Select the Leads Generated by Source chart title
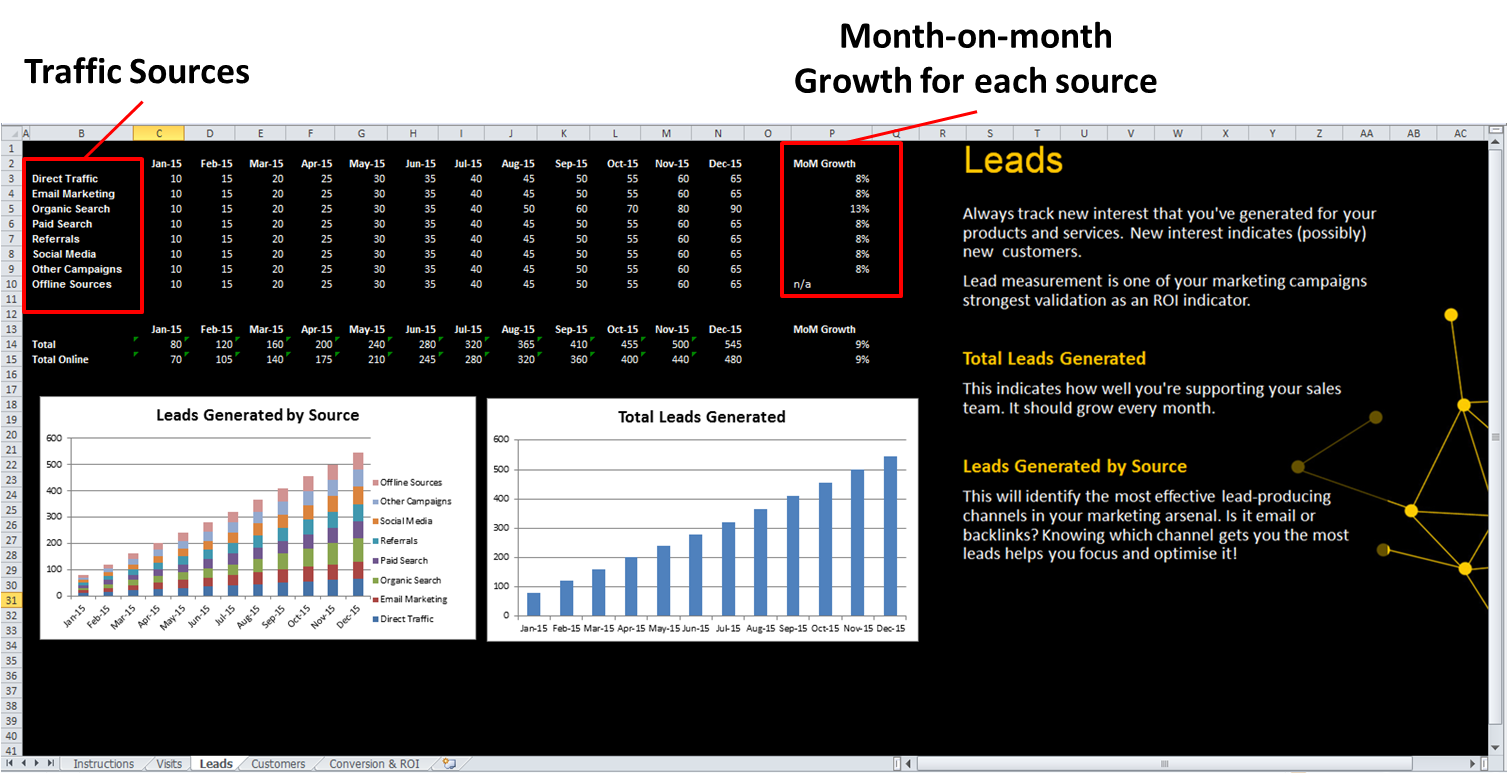Image resolution: width=1507 pixels, height=773 pixels. coord(257,415)
